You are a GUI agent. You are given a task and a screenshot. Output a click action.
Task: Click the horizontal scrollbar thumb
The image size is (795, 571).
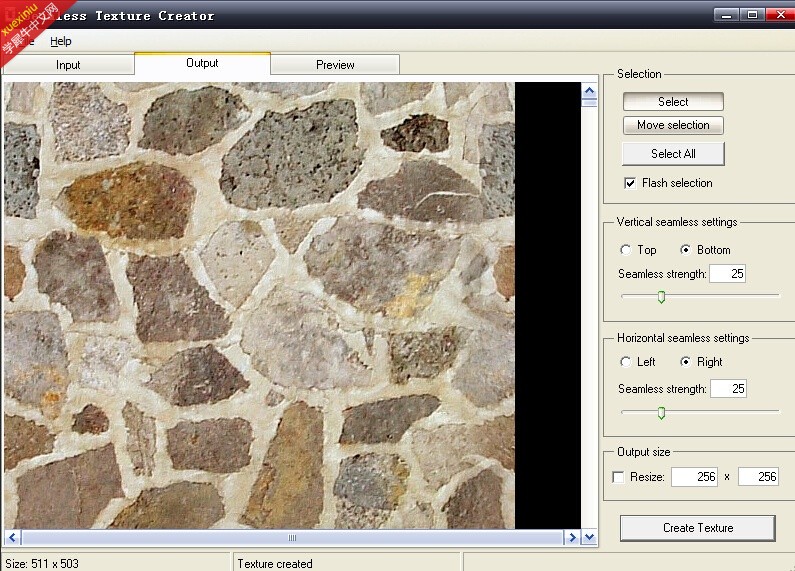292,537
